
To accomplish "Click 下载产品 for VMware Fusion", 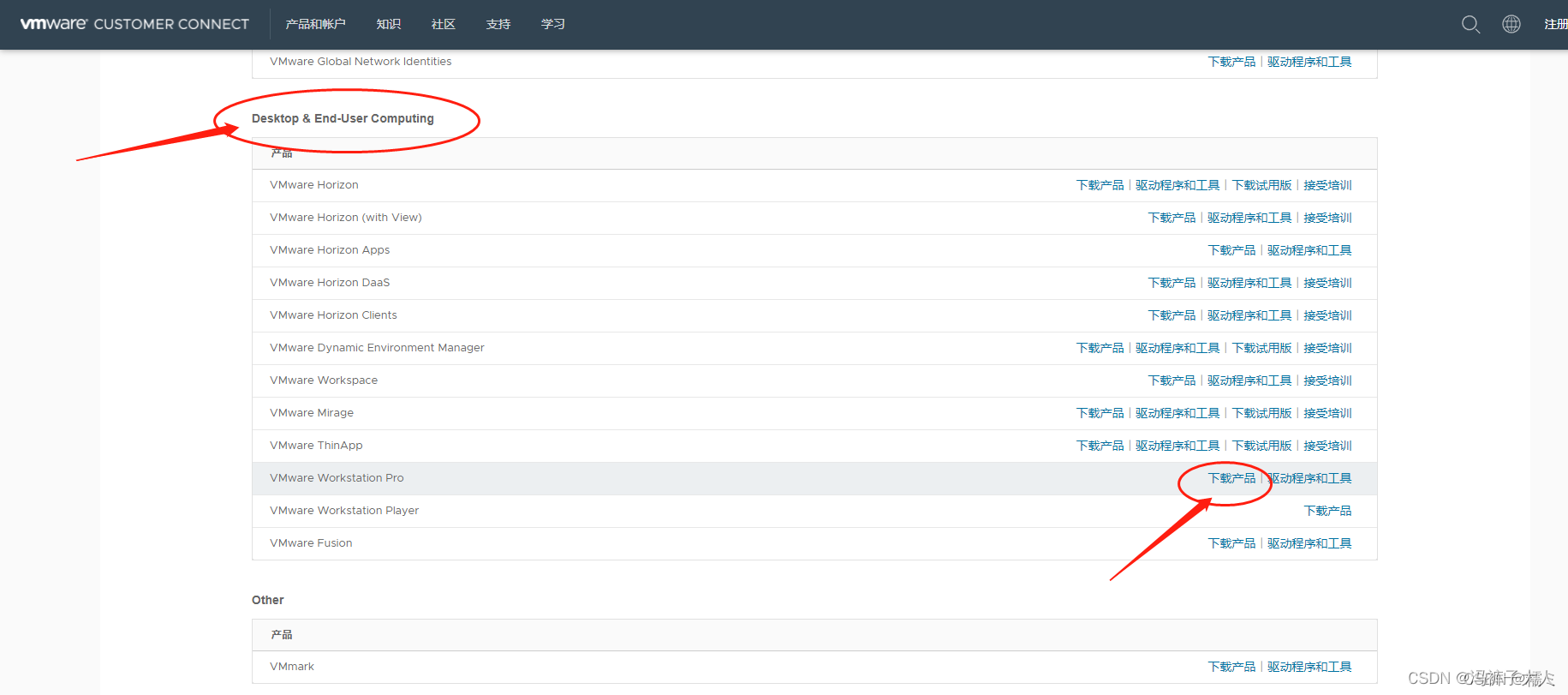I will point(1231,543).
